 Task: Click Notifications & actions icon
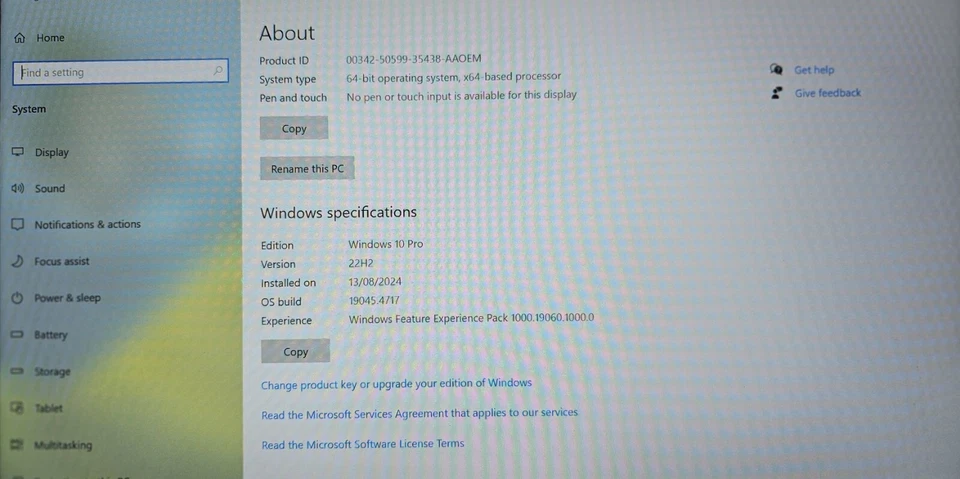18,224
